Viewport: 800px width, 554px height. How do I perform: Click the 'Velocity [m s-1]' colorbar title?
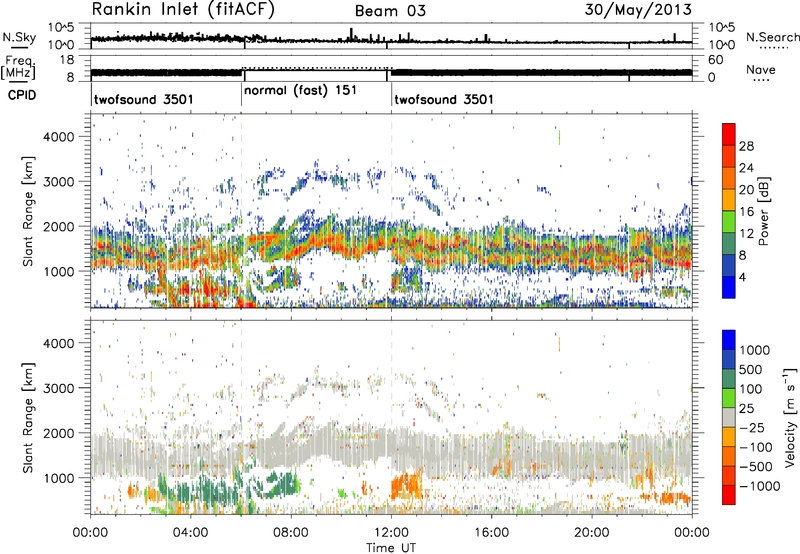coord(790,417)
